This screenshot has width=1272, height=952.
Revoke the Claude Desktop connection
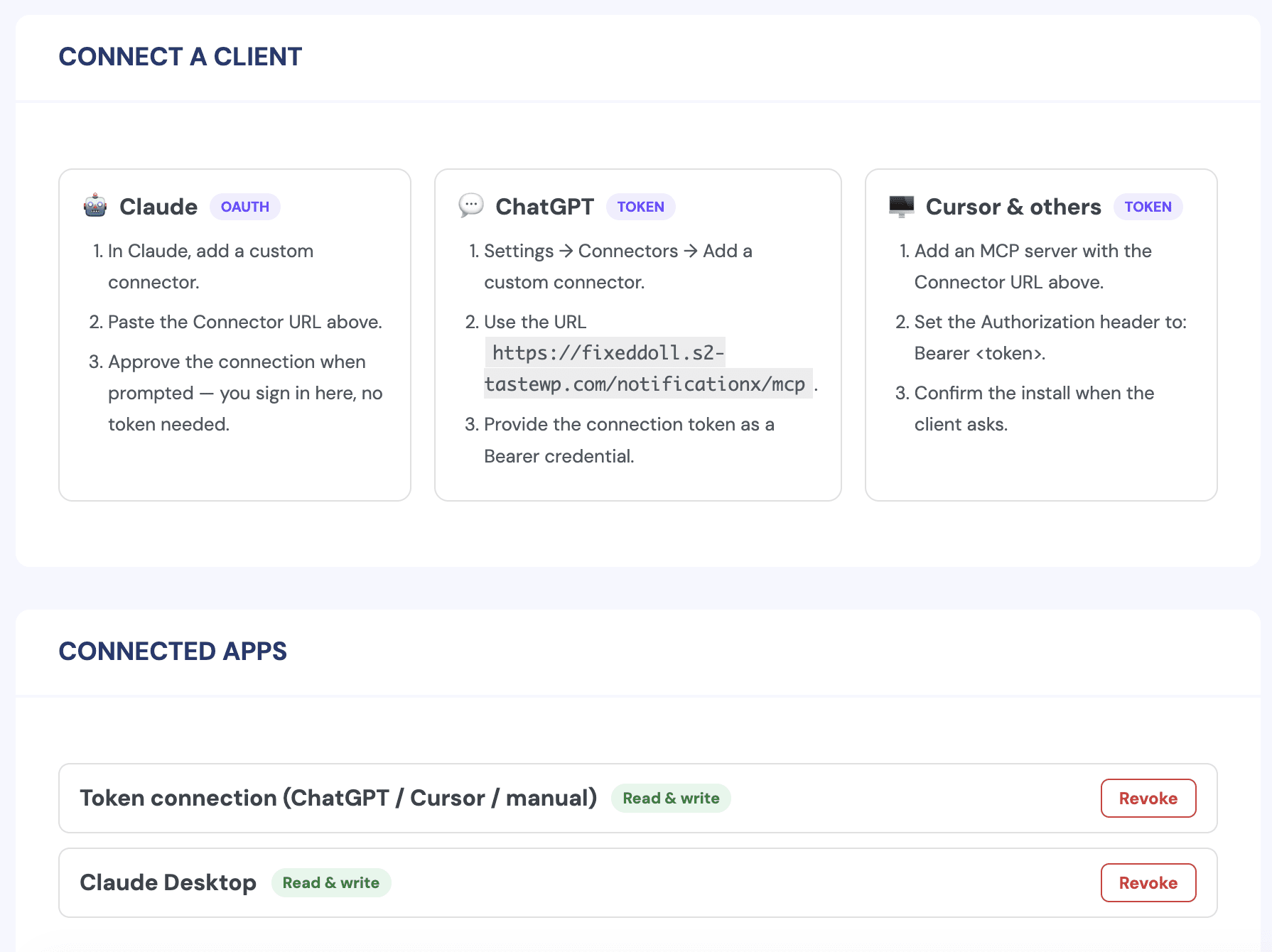pos(1148,882)
